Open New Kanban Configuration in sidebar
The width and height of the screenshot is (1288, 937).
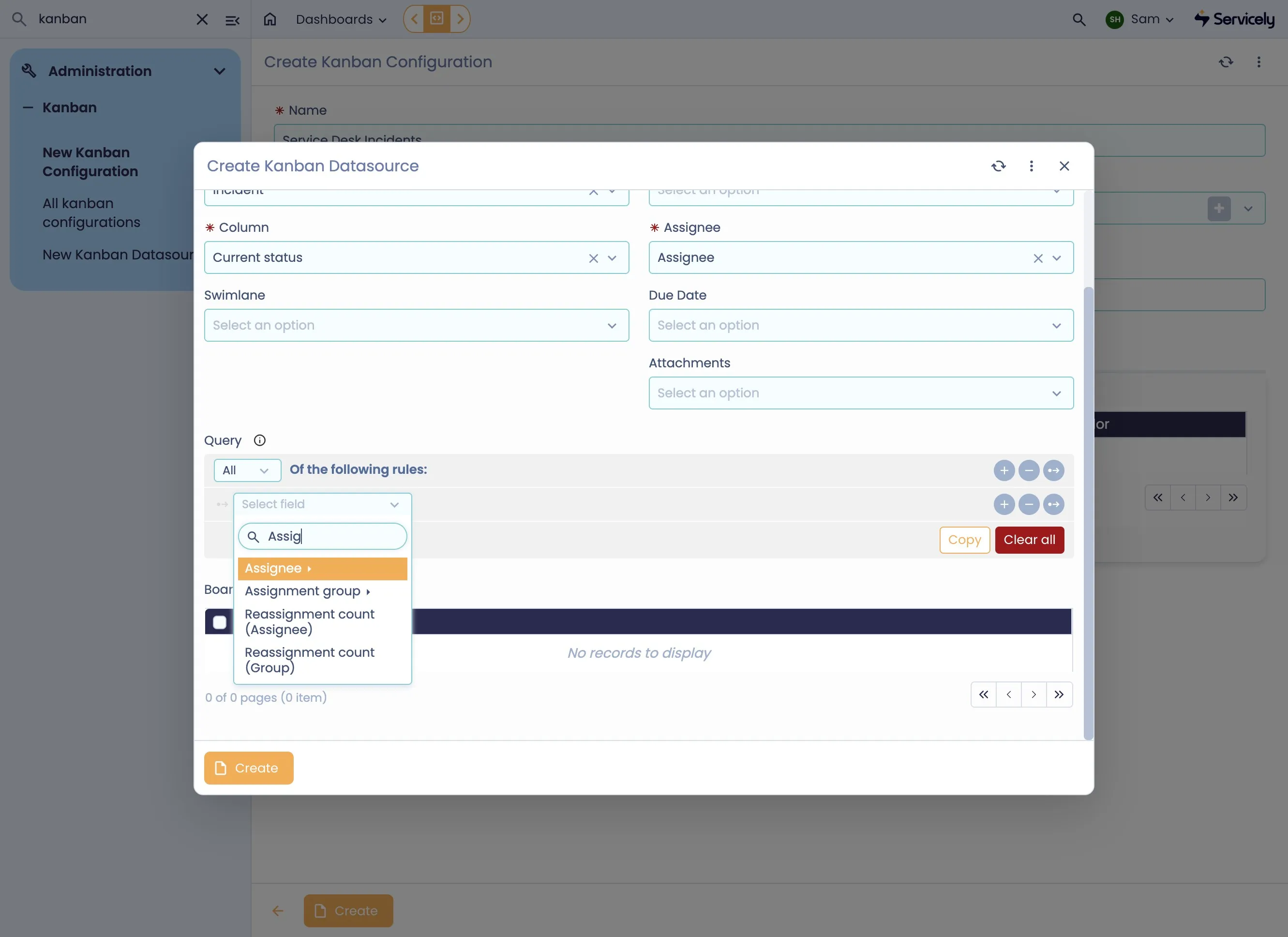coord(90,162)
